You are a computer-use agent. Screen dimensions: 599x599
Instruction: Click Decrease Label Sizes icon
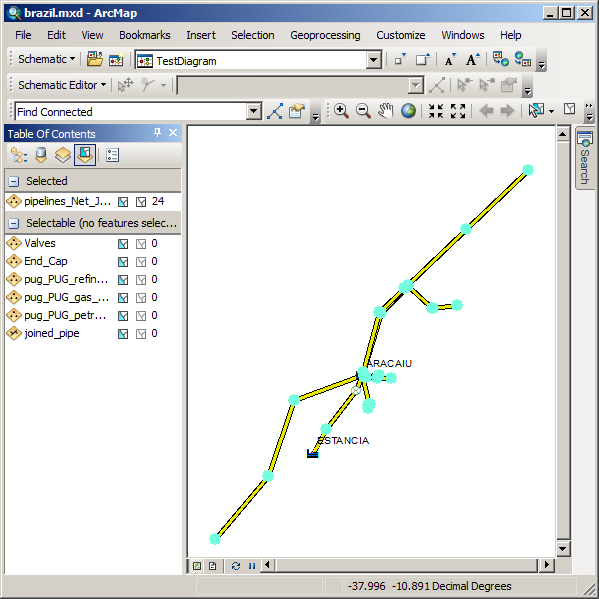450,60
